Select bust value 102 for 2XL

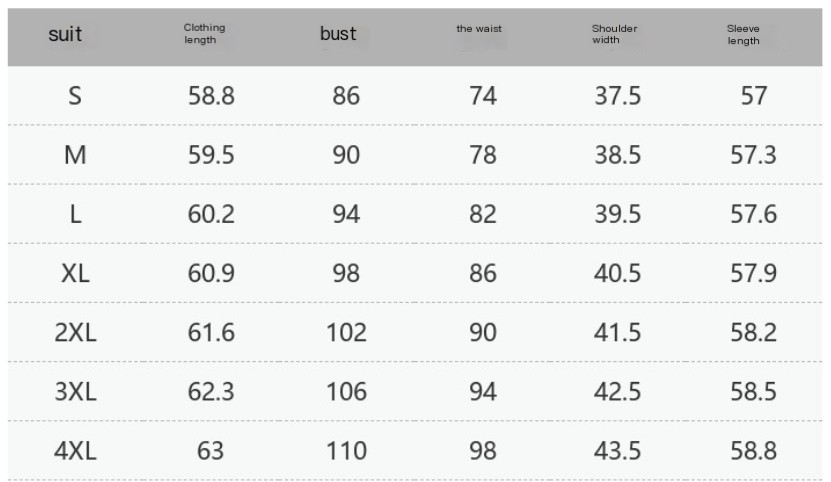click(346, 332)
